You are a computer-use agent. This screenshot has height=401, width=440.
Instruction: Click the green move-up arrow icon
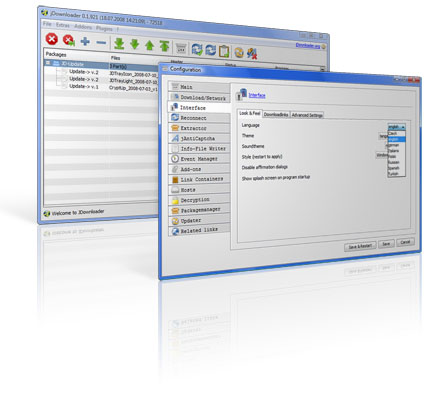pos(149,45)
